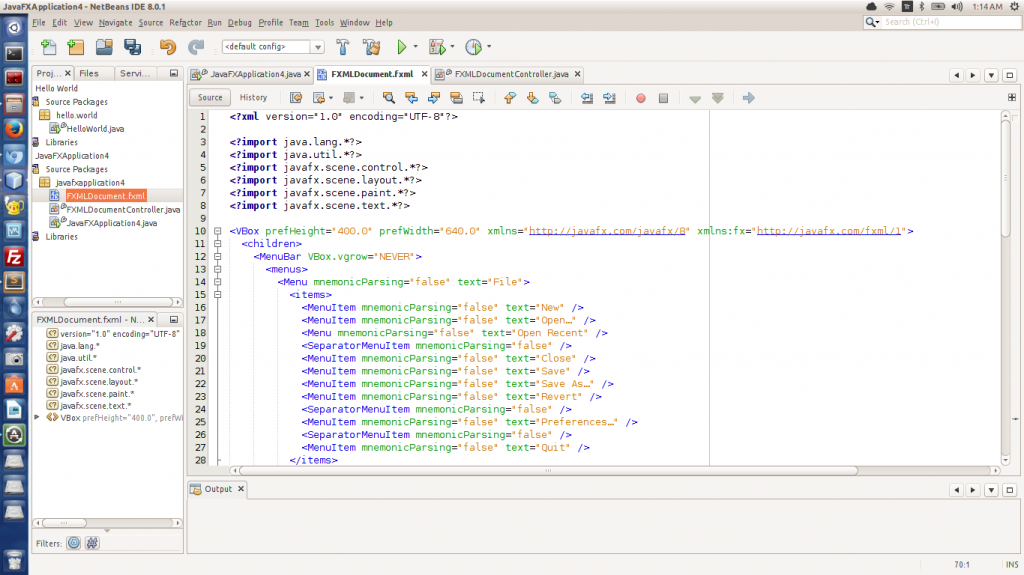Select JavaFXApplication4.java in Projects tree
1024x575 pixels.
pos(112,223)
